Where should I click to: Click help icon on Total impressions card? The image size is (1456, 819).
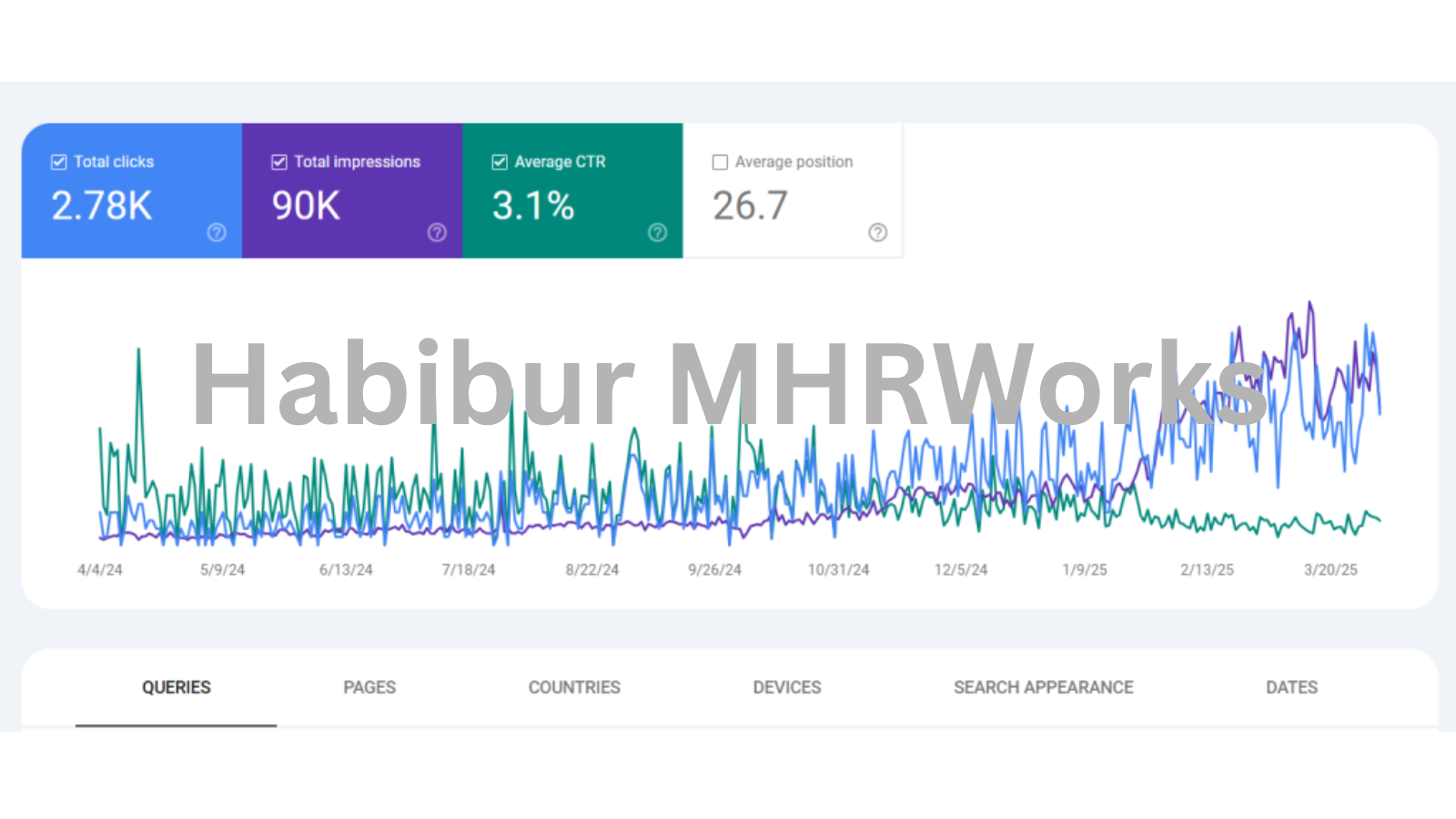(437, 233)
